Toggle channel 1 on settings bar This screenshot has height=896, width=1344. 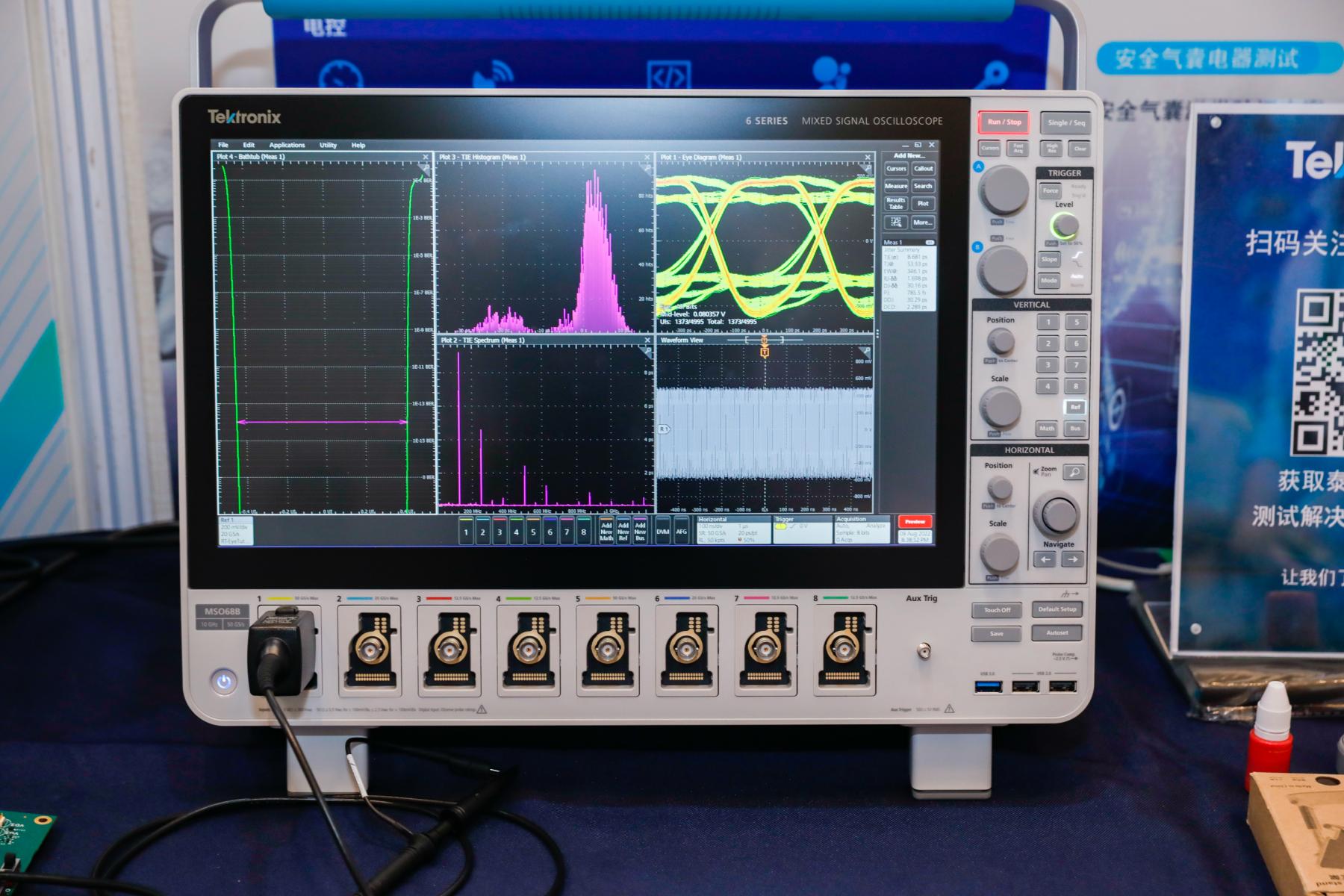point(466,531)
